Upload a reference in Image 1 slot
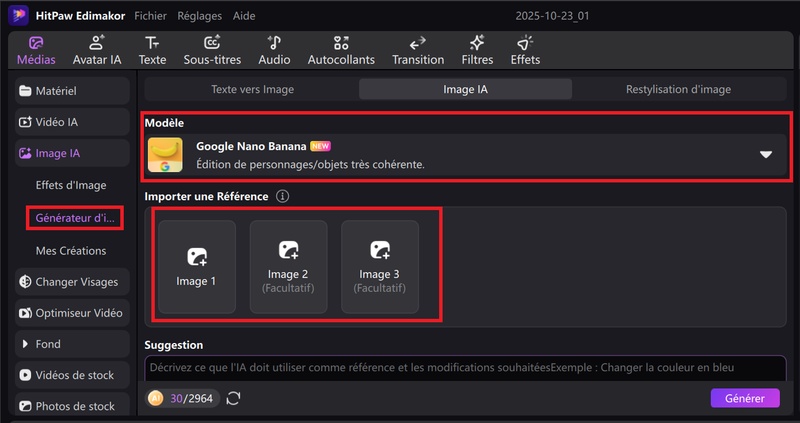Image resolution: width=800 pixels, height=423 pixels. click(196, 266)
